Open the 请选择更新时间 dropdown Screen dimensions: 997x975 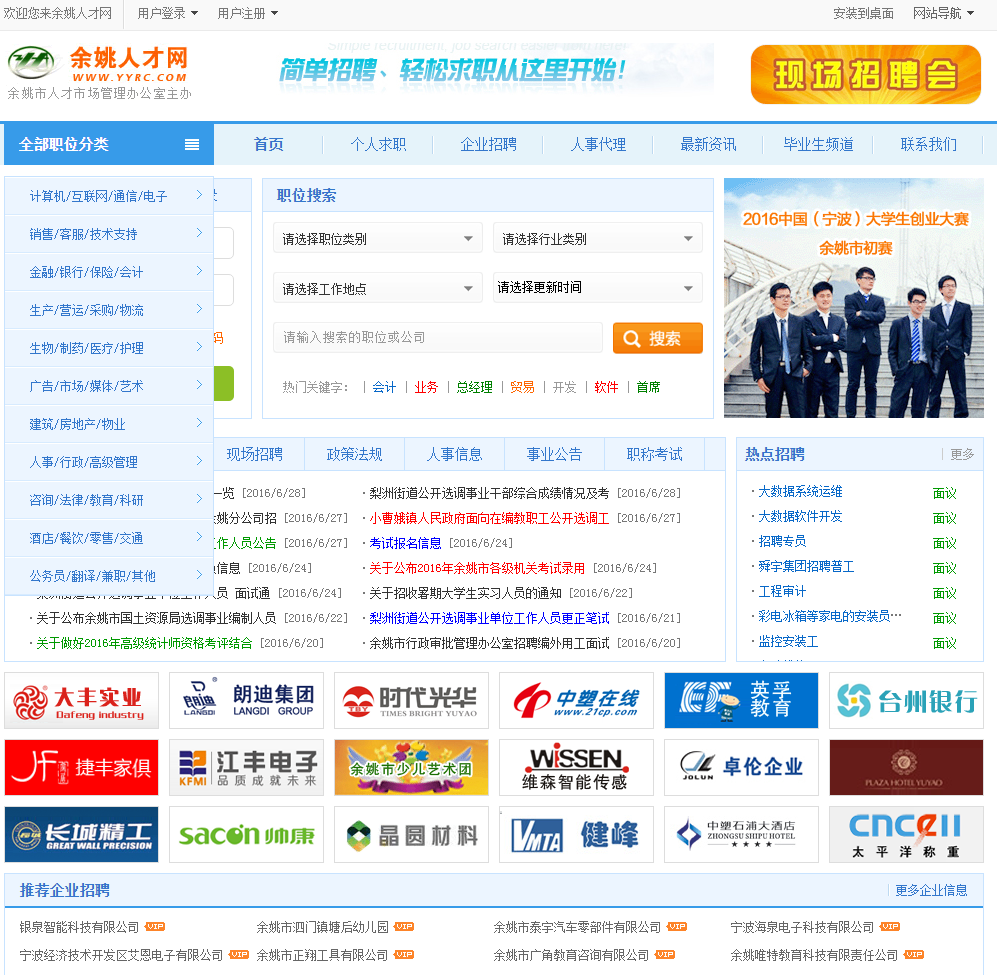pos(598,287)
